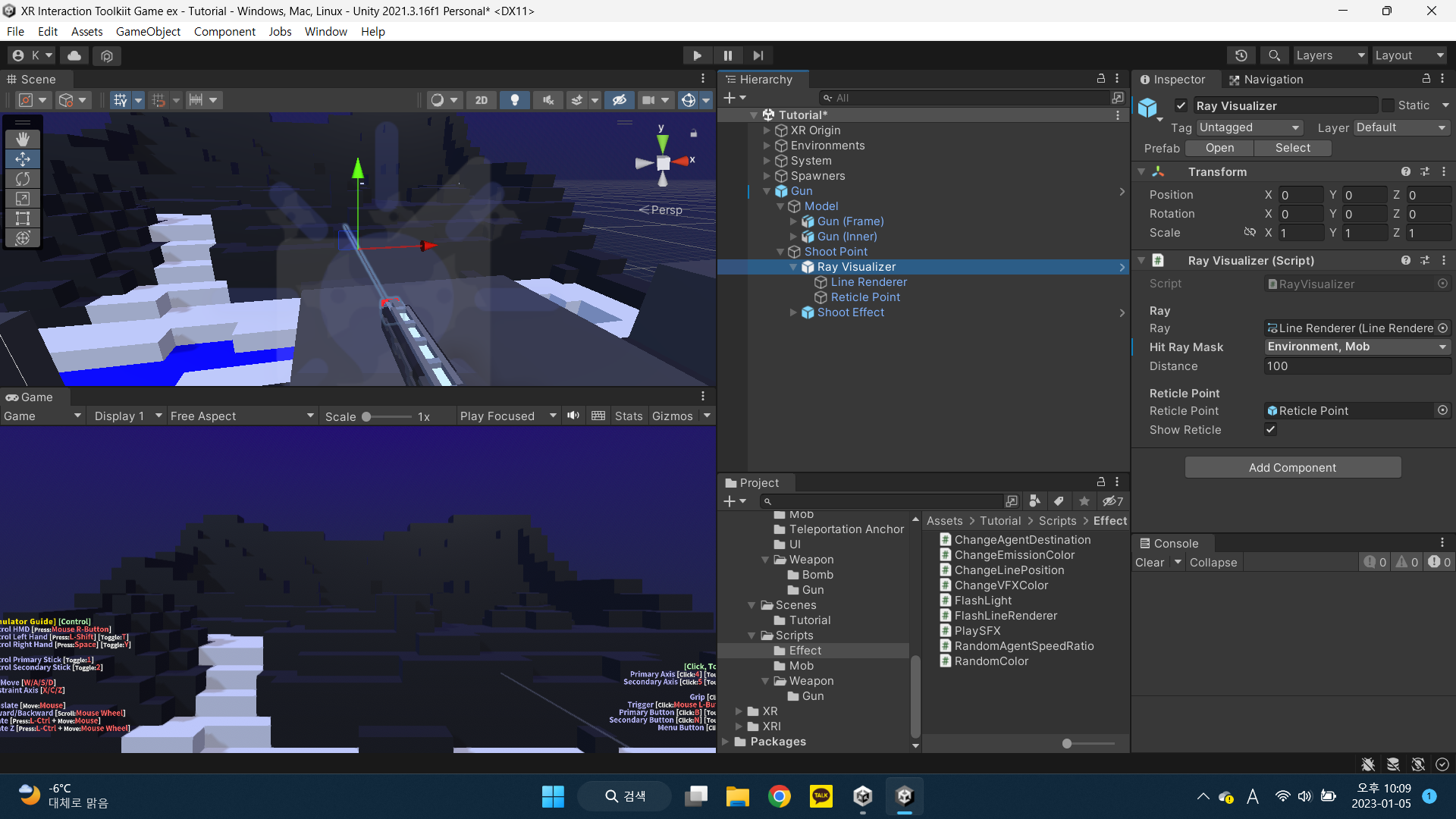
Task: Select Reticle Point in Hierarchy
Action: (x=865, y=297)
